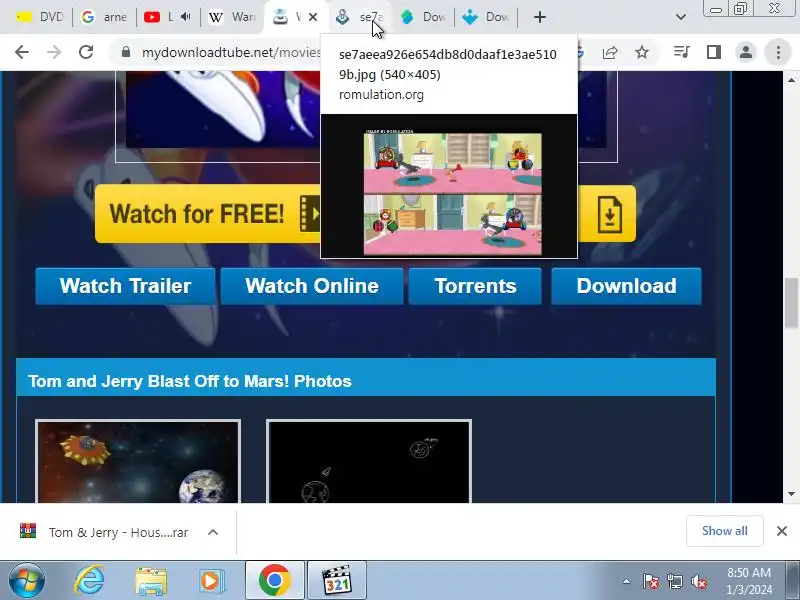The width and height of the screenshot is (800, 600).
Task: Click page scrollbar up arrow
Action: pyautogui.click(x=791, y=80)
